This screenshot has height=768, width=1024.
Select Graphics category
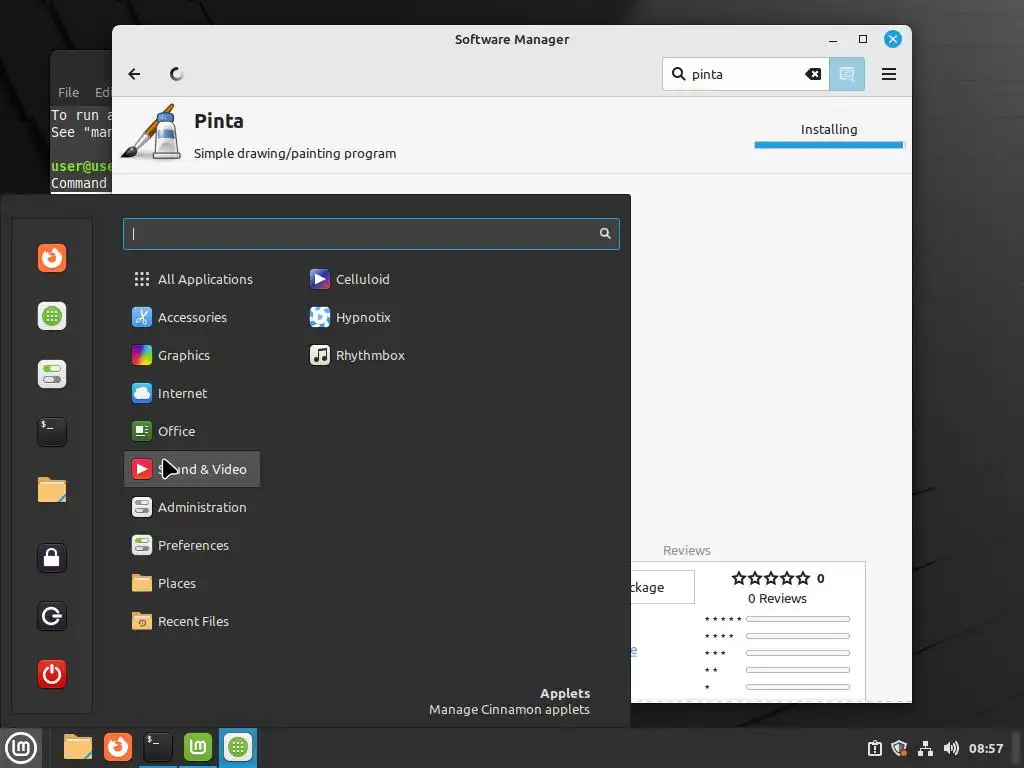pyautogui.click(x=192, y=355)
